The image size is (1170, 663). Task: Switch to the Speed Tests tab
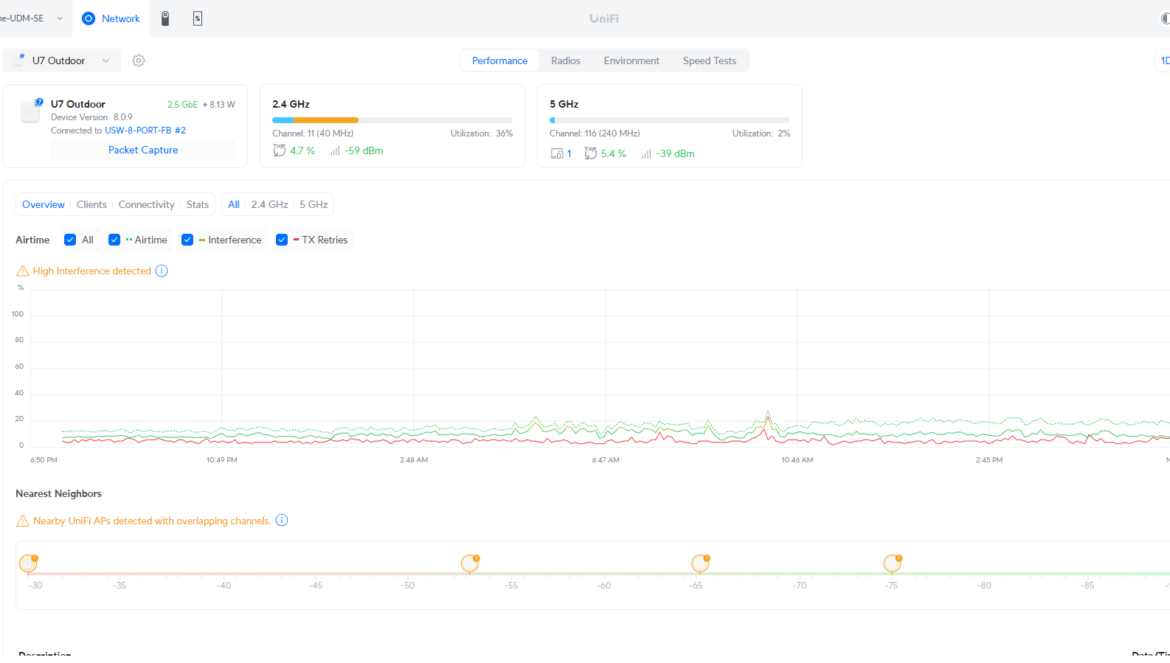(x=709, y=60)
